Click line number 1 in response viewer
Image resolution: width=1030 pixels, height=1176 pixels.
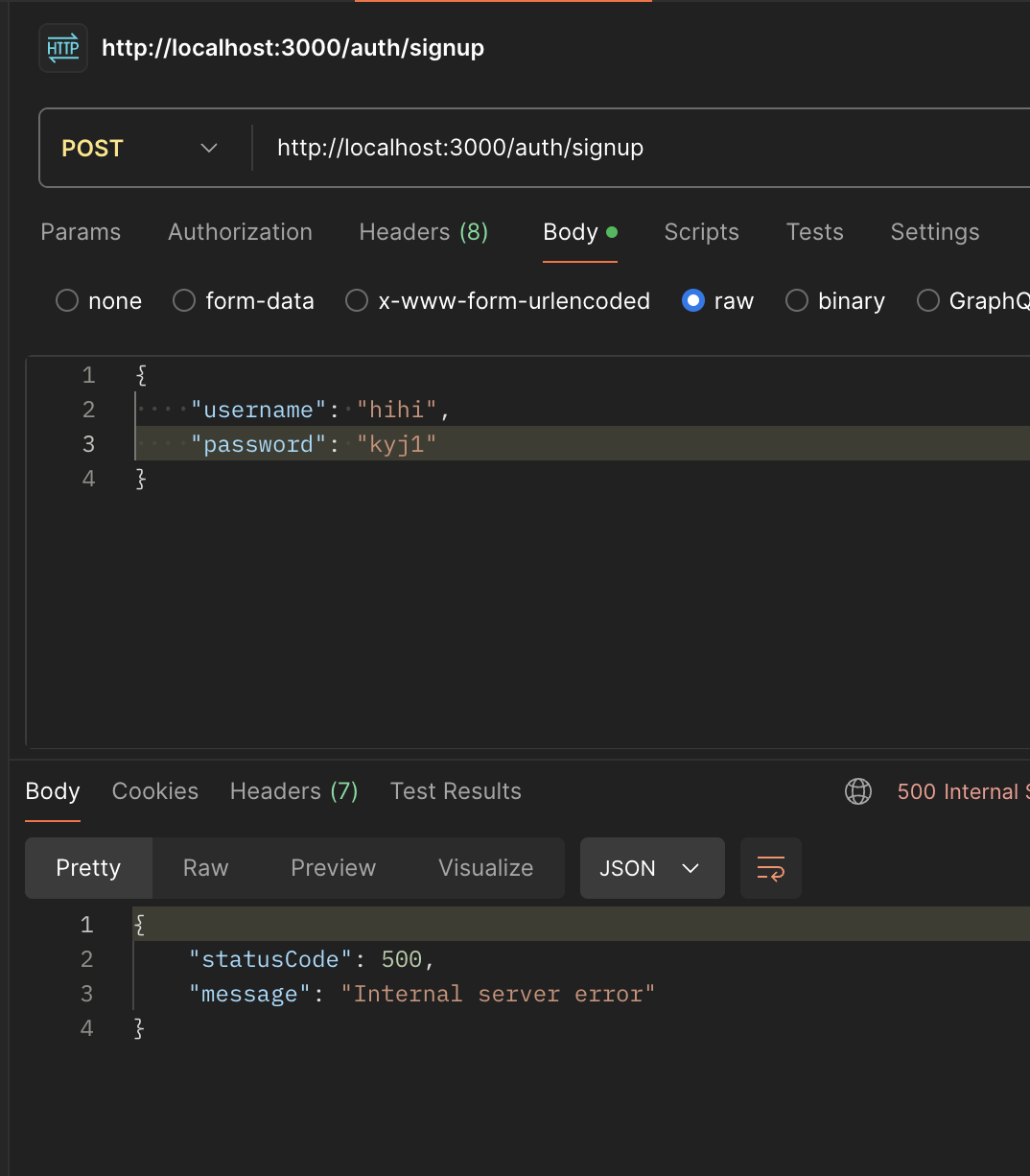[87, 925]
